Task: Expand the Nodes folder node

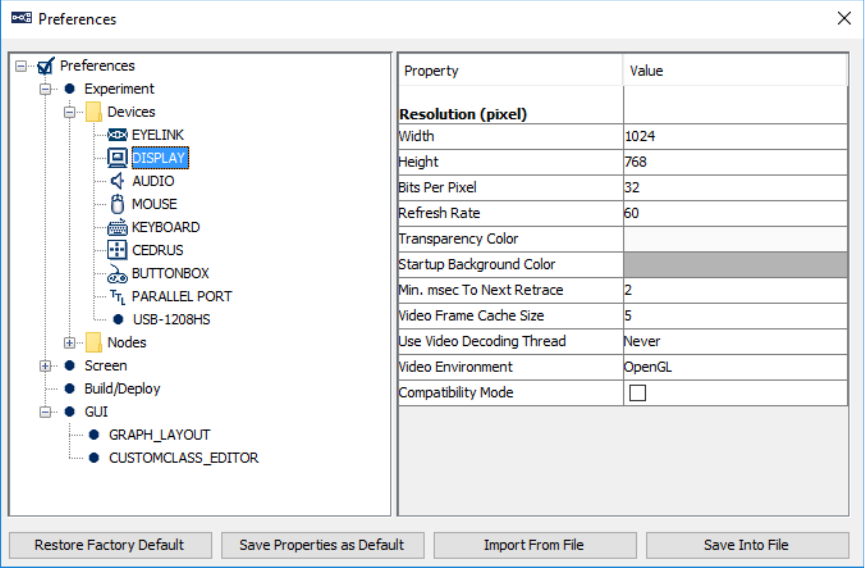Action: pos(69,343)
